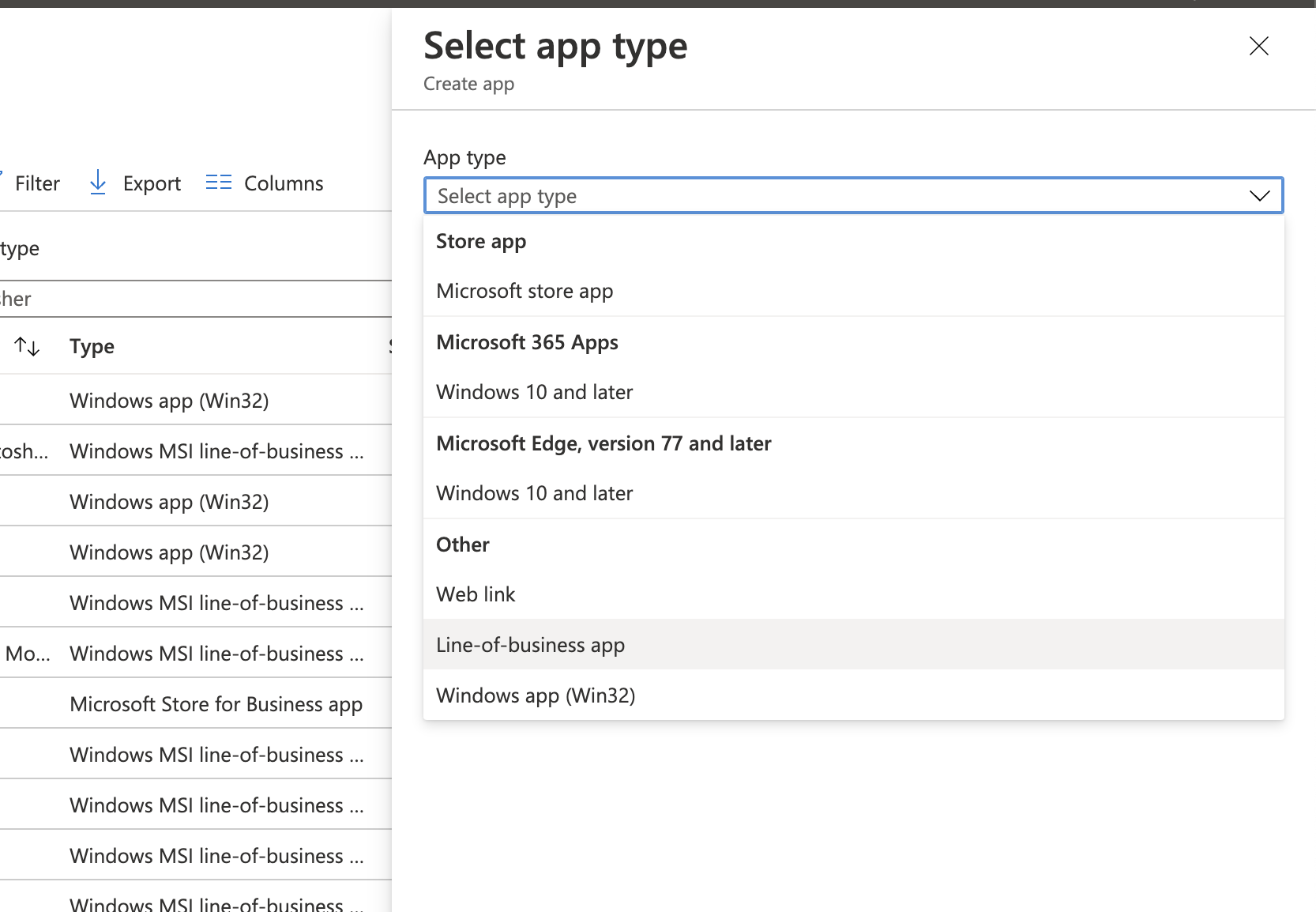Select the Microsoft Store for Business app row
Viewport: 1316px width, 912px height.
[196, 703]
